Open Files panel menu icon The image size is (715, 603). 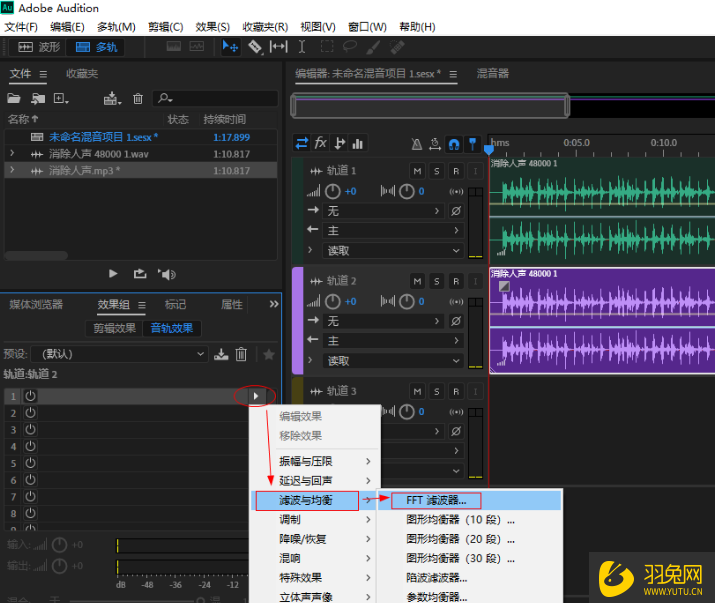[x=43, y=74]
